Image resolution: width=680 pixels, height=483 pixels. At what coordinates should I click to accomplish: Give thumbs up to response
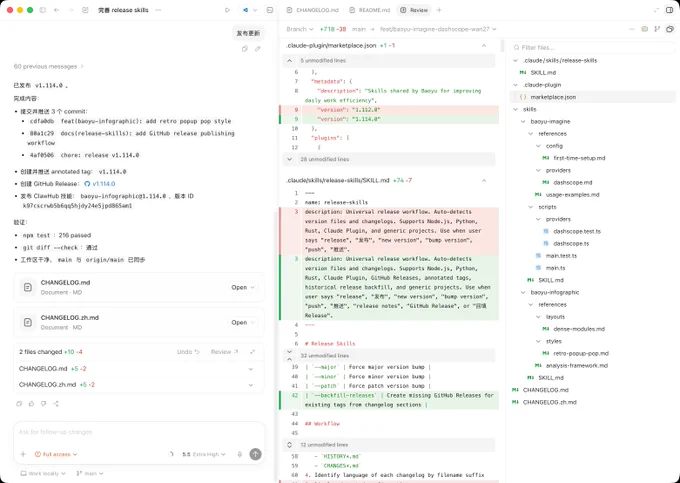[x=31, y=404]
